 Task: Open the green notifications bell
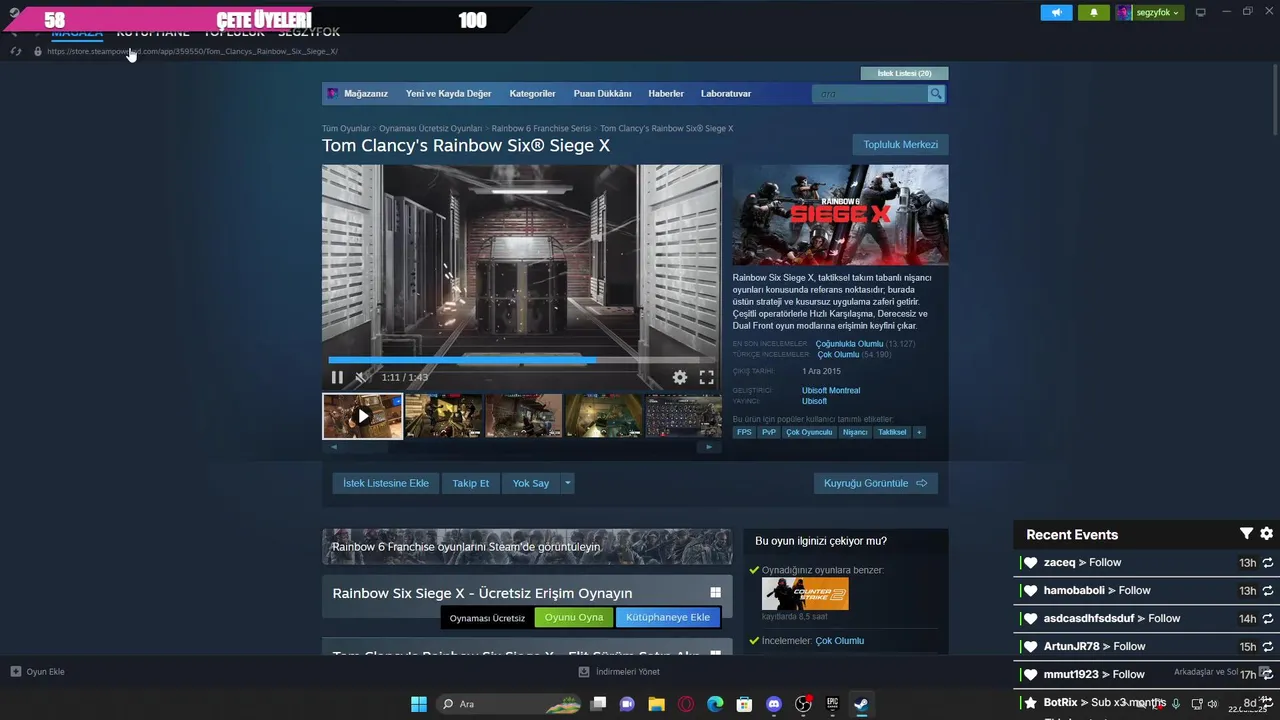[x=1094, y=13]
